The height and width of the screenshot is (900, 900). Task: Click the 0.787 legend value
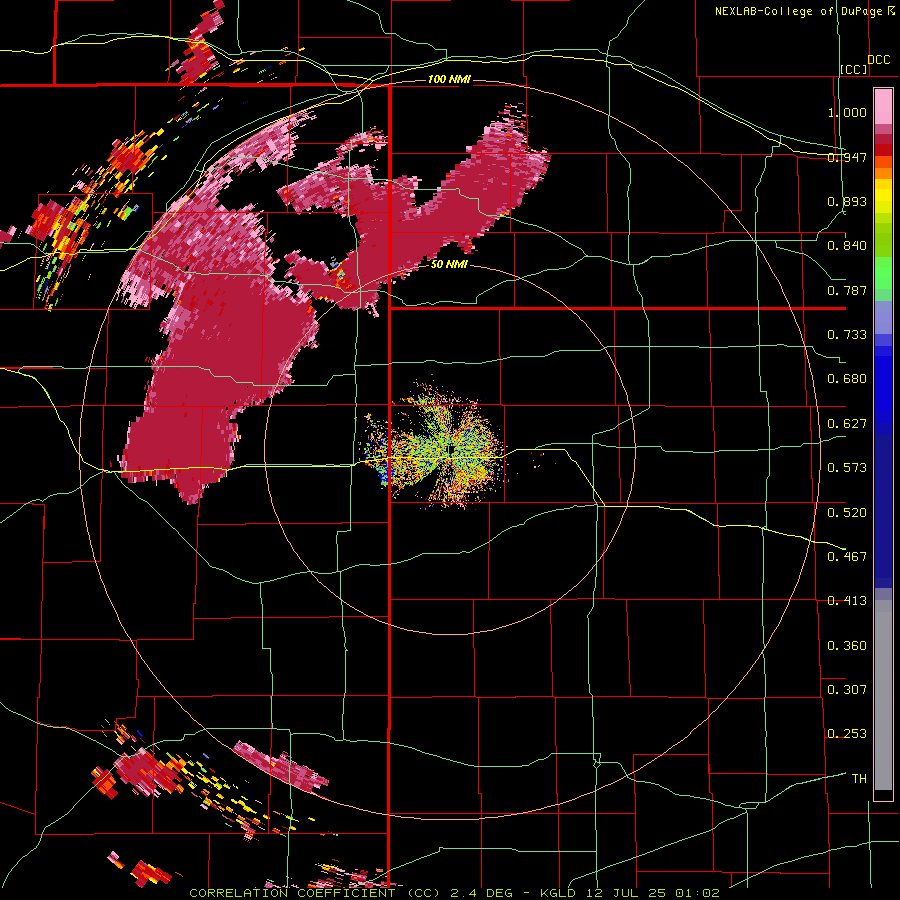point(847,290)
